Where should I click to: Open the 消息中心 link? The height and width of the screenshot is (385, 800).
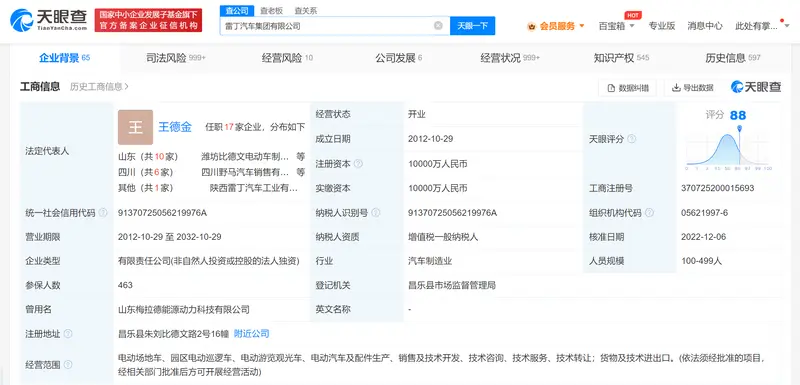point(705,25)
